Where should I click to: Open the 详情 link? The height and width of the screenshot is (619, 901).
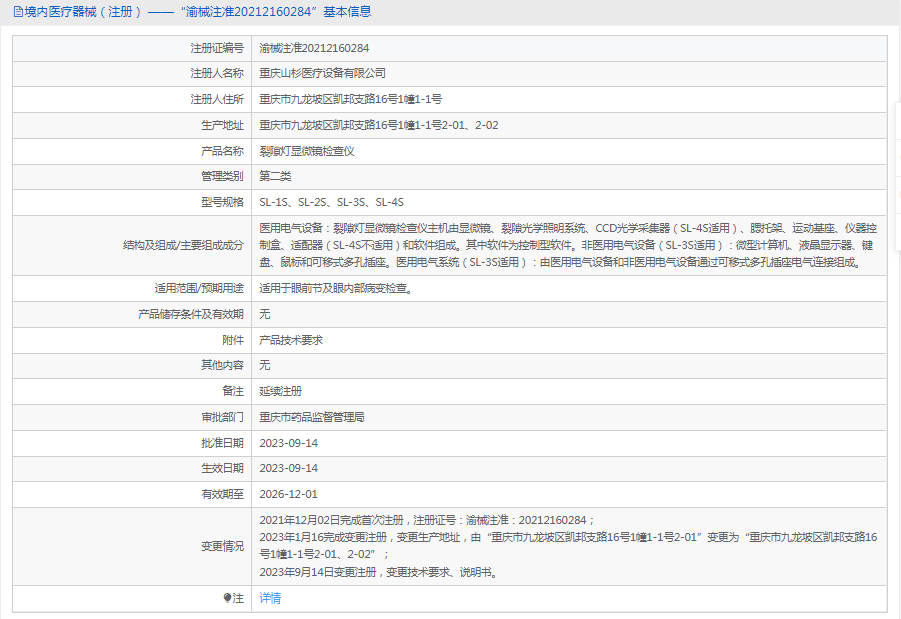click(270, 598)
